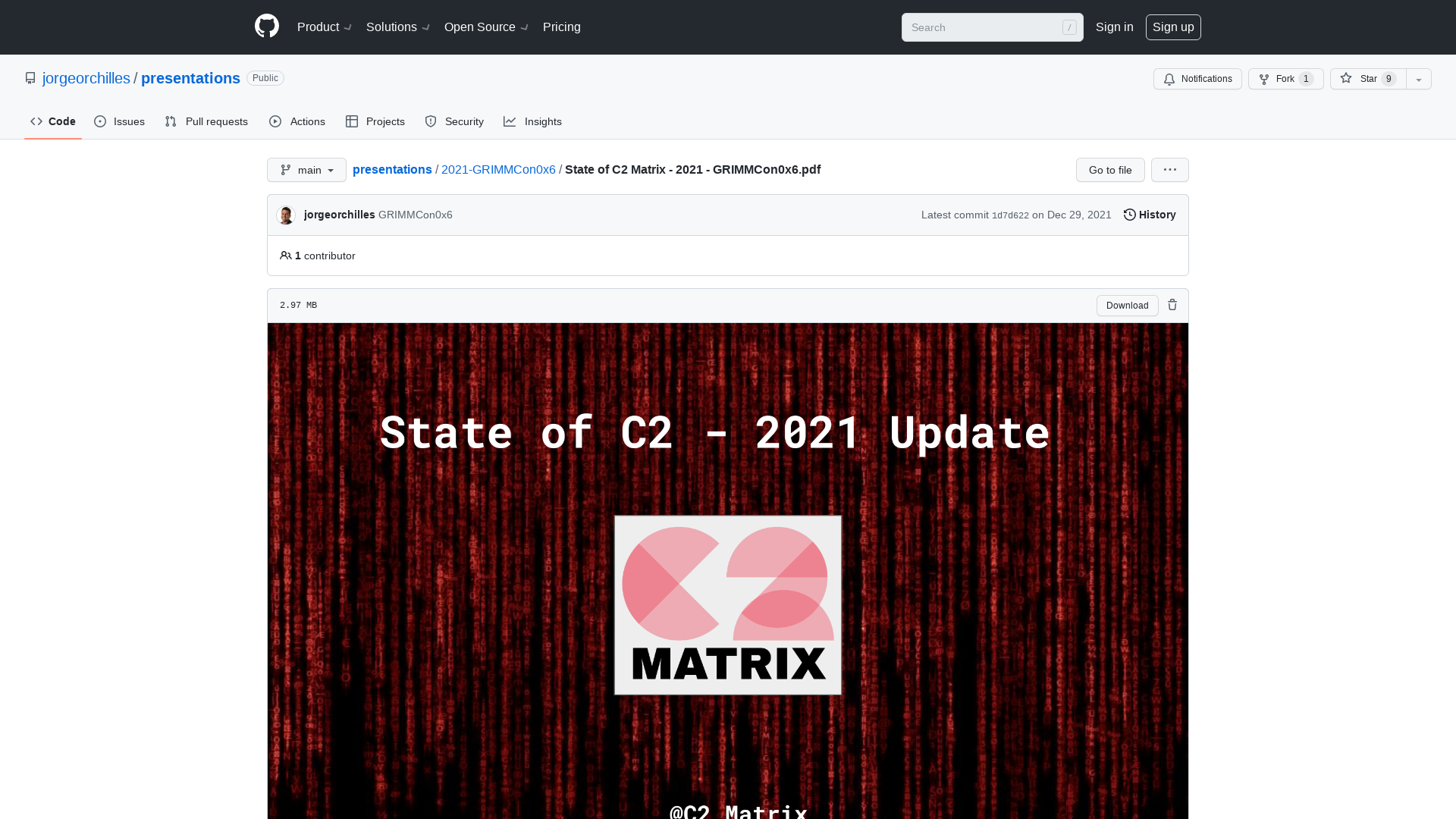Click the repository icon beside jorgeorchilles

30,78
